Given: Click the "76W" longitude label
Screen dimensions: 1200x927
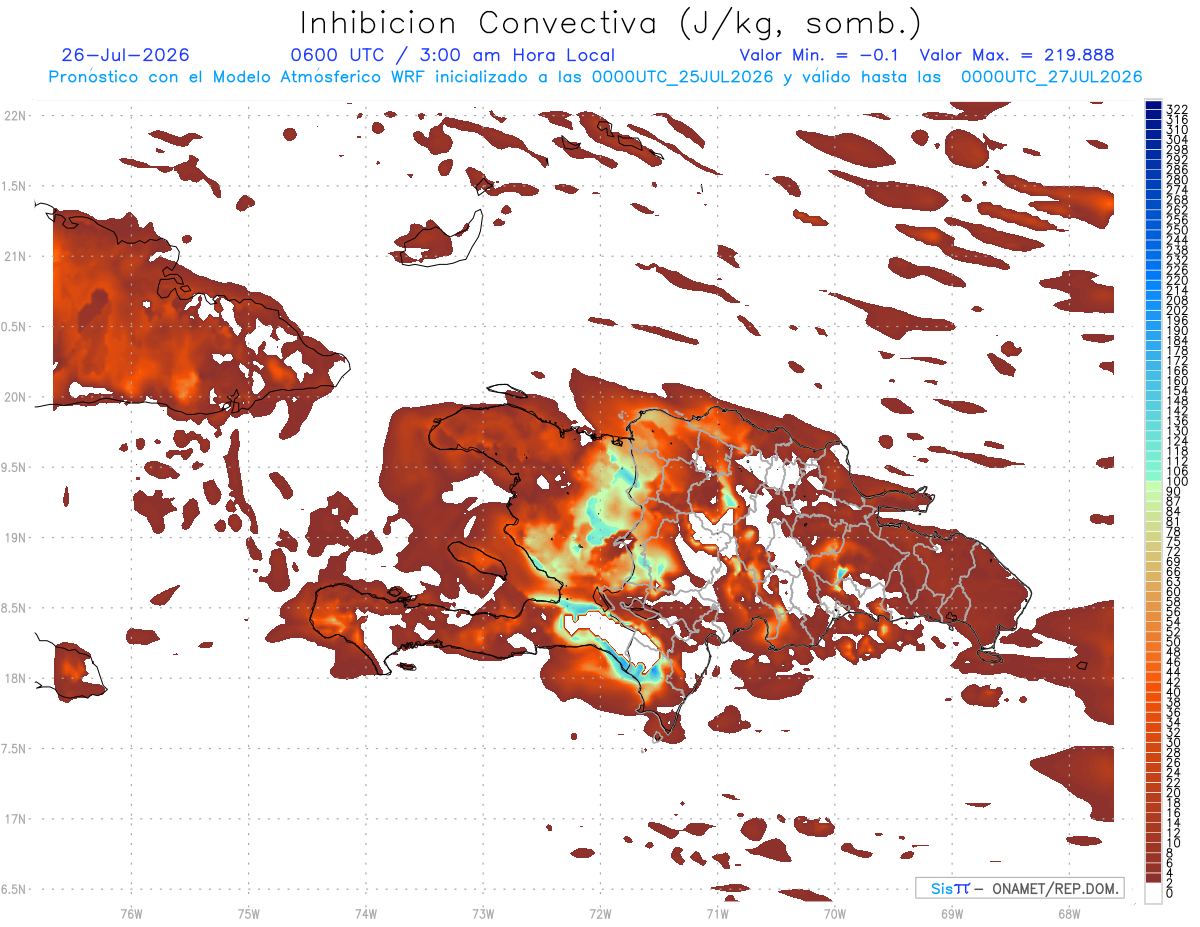Looking at the screenshot, I should [131, 914].
